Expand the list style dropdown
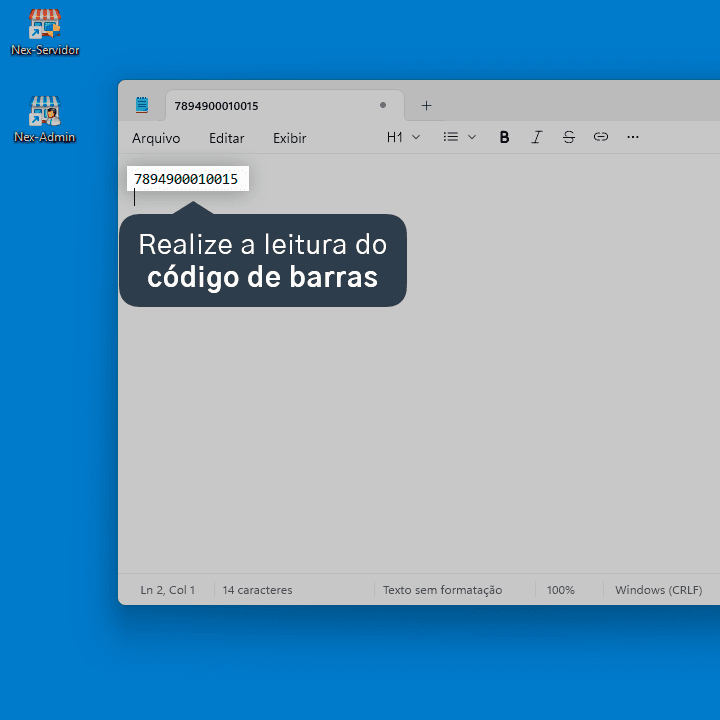Image resolution: width=720 pixels, height=720 pixels. point(460,137)
